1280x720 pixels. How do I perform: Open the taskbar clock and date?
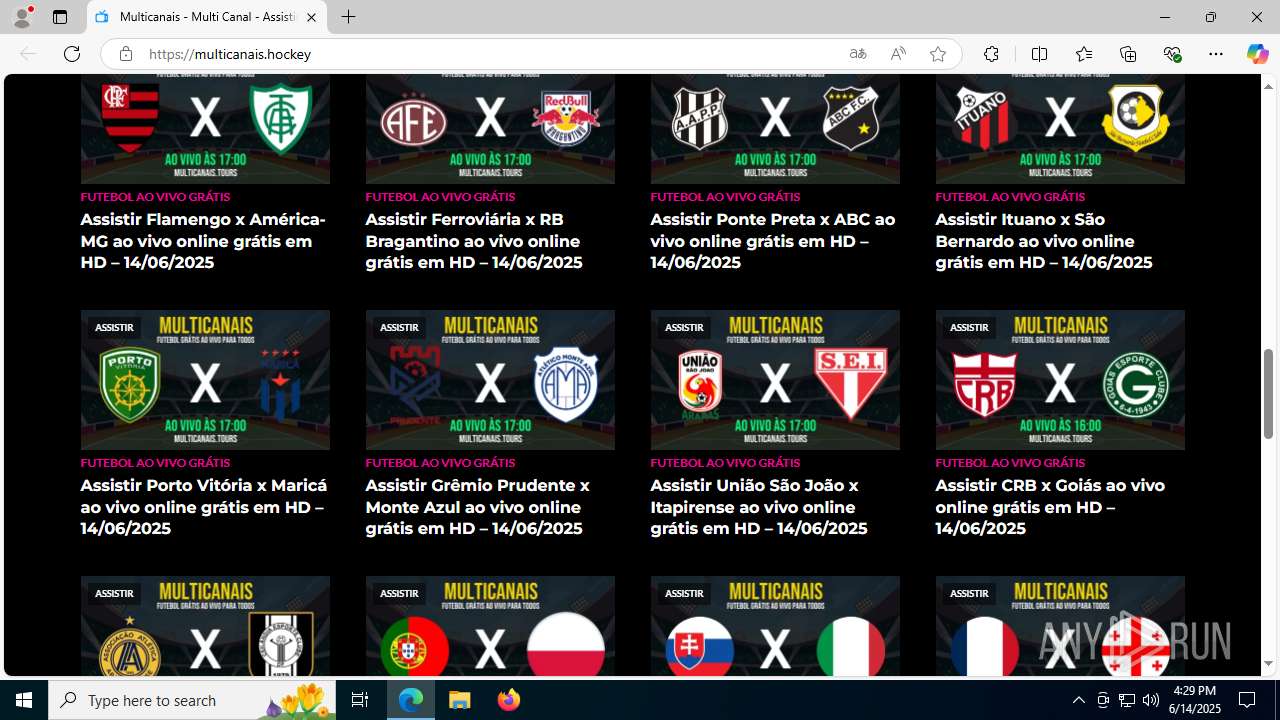(x=1194, y=700)
